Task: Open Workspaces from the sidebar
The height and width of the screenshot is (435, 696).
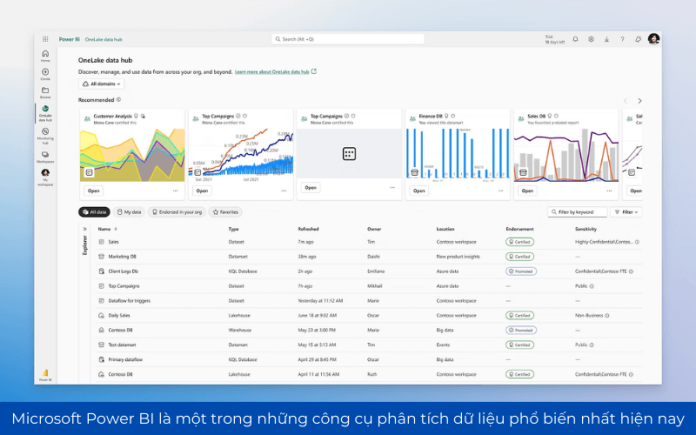Action: (x=45, y=155)
